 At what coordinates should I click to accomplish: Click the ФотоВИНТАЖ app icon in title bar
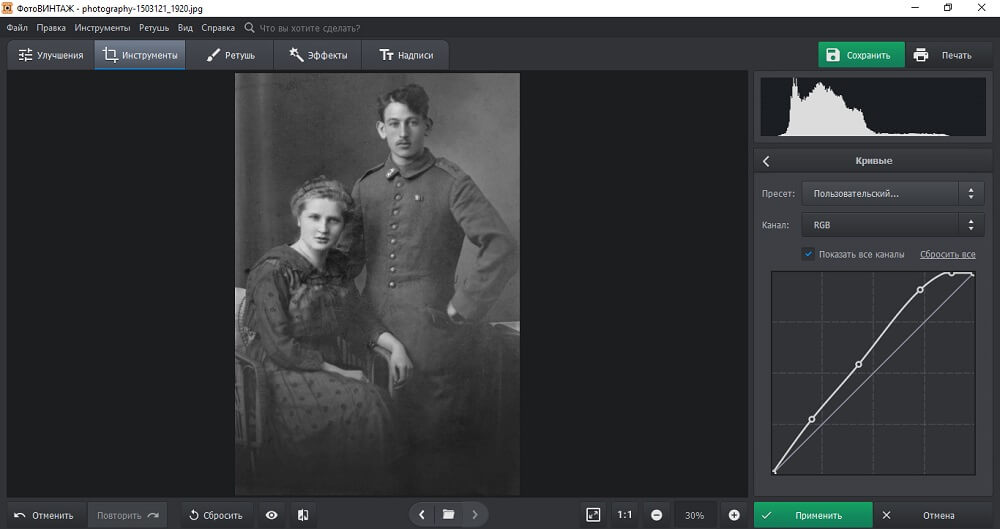pyautogui.click(x=7, y=8)
